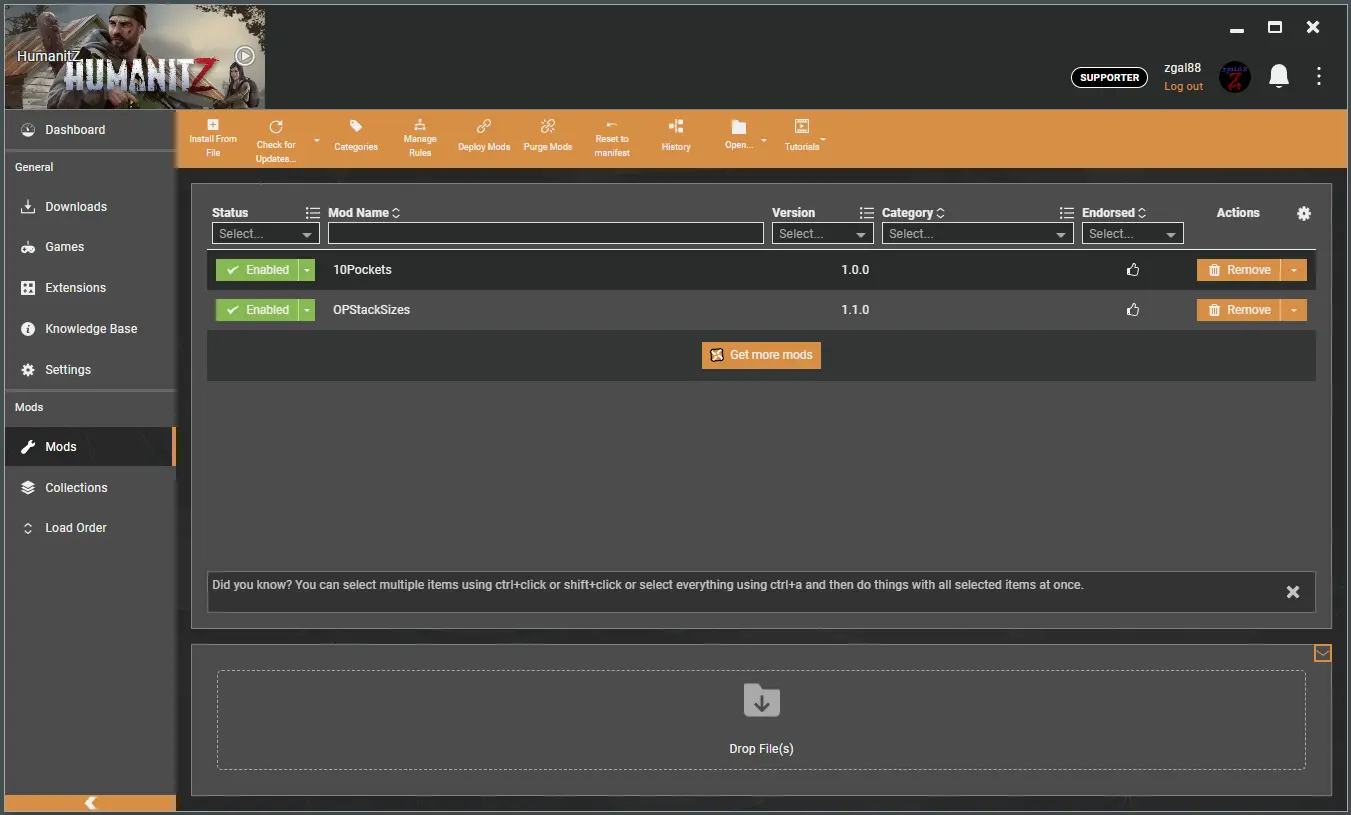Viewport: 1351px width, 815px height.
Task: Open Games in the sidebar
Action: (90, 247)
